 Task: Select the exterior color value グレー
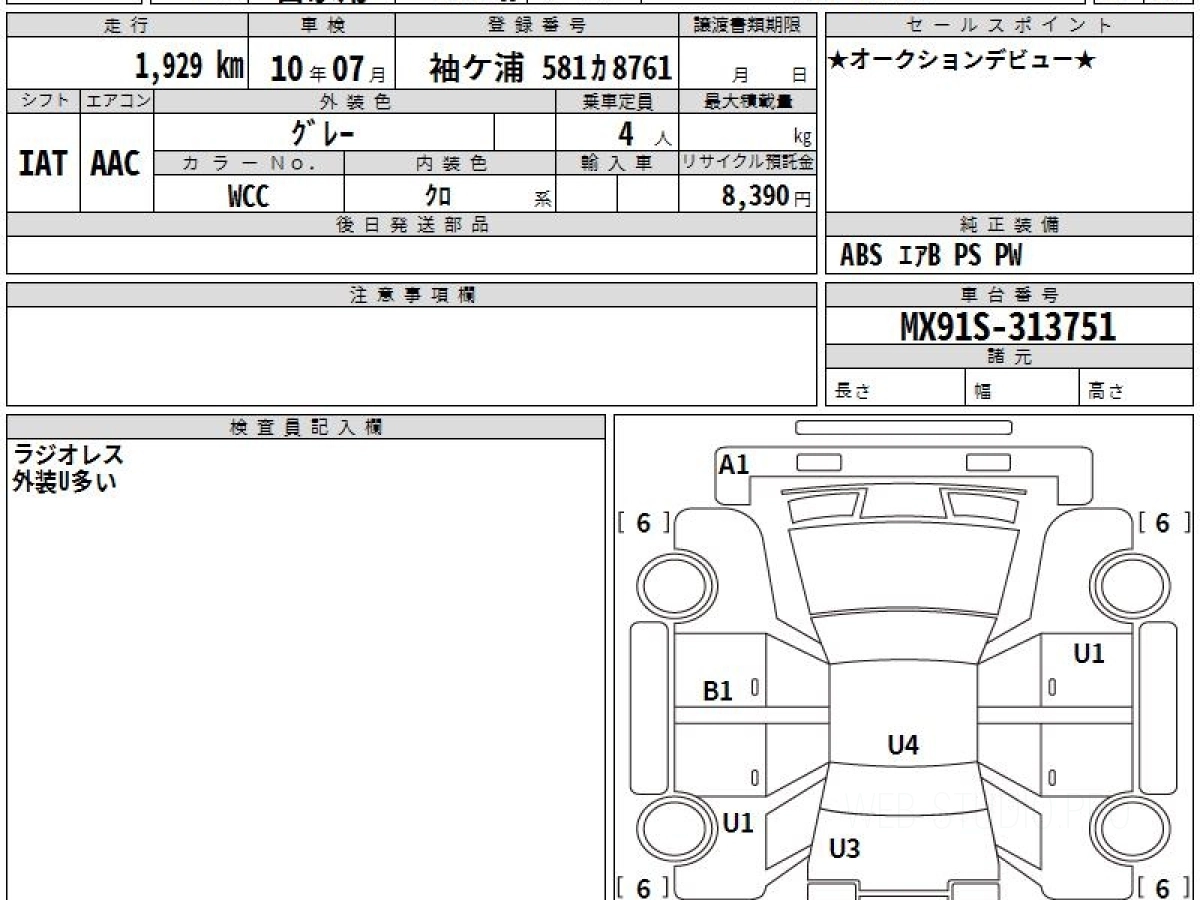pyautogui.click(x=323, y=132)
